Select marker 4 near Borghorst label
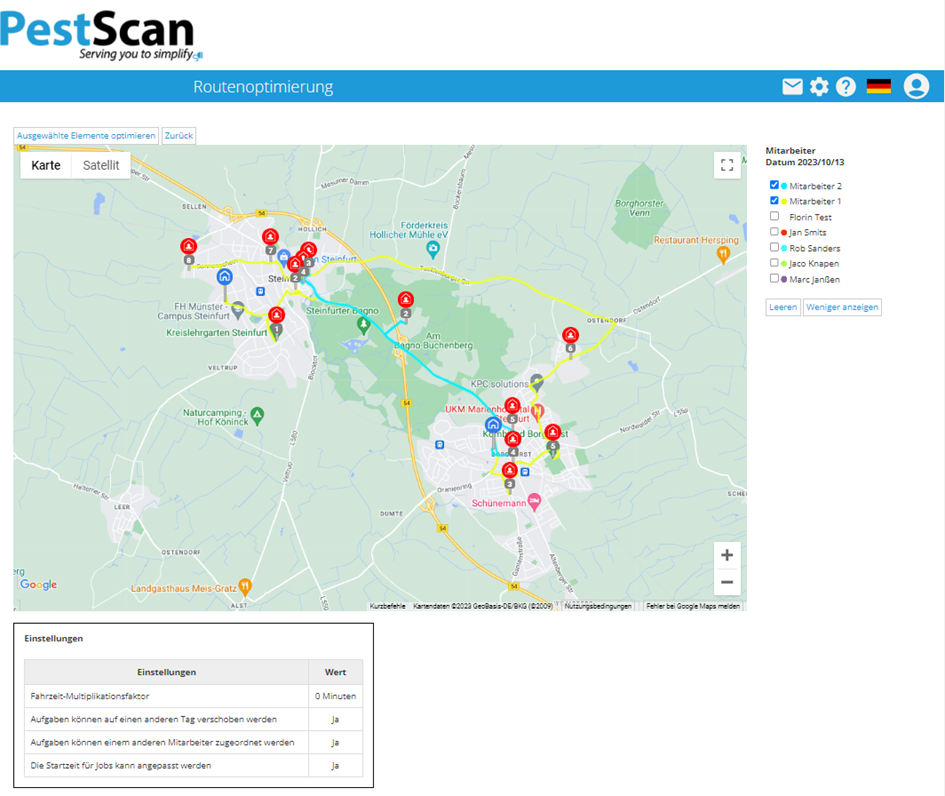 (x=513, y=438)
